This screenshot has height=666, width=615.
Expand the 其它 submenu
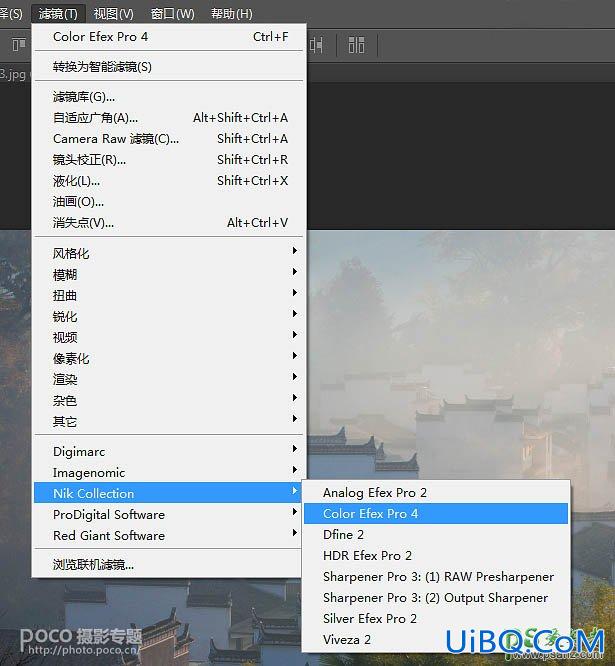169,421
